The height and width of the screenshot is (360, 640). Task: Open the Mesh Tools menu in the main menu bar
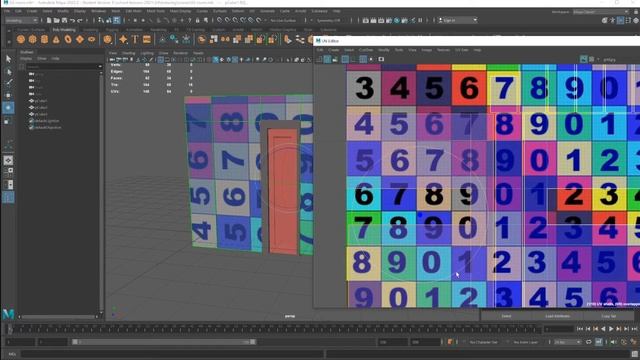pyautogui.click(x=156, y=11)
